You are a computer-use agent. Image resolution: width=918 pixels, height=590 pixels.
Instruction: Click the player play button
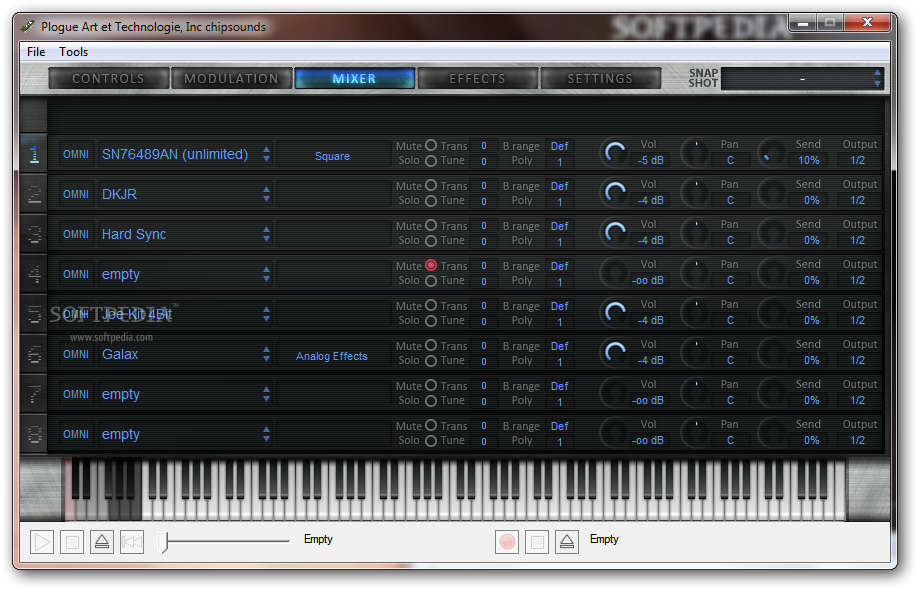click(42, 542)
